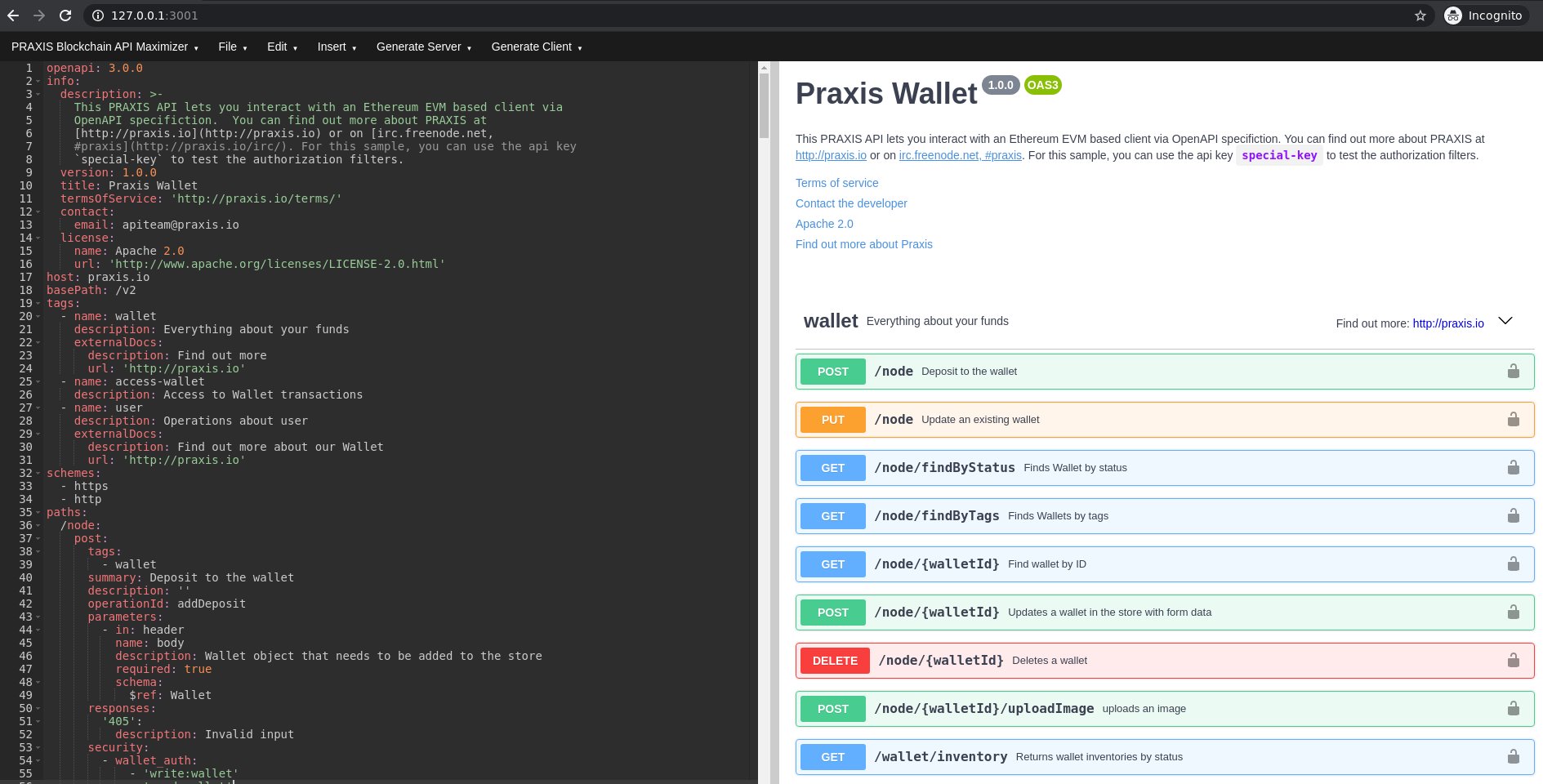Screen dimensions: 1543x784
Task: Click the 1.0.0 version badge
Action: pyautogui.click(x=1001, y=85)
